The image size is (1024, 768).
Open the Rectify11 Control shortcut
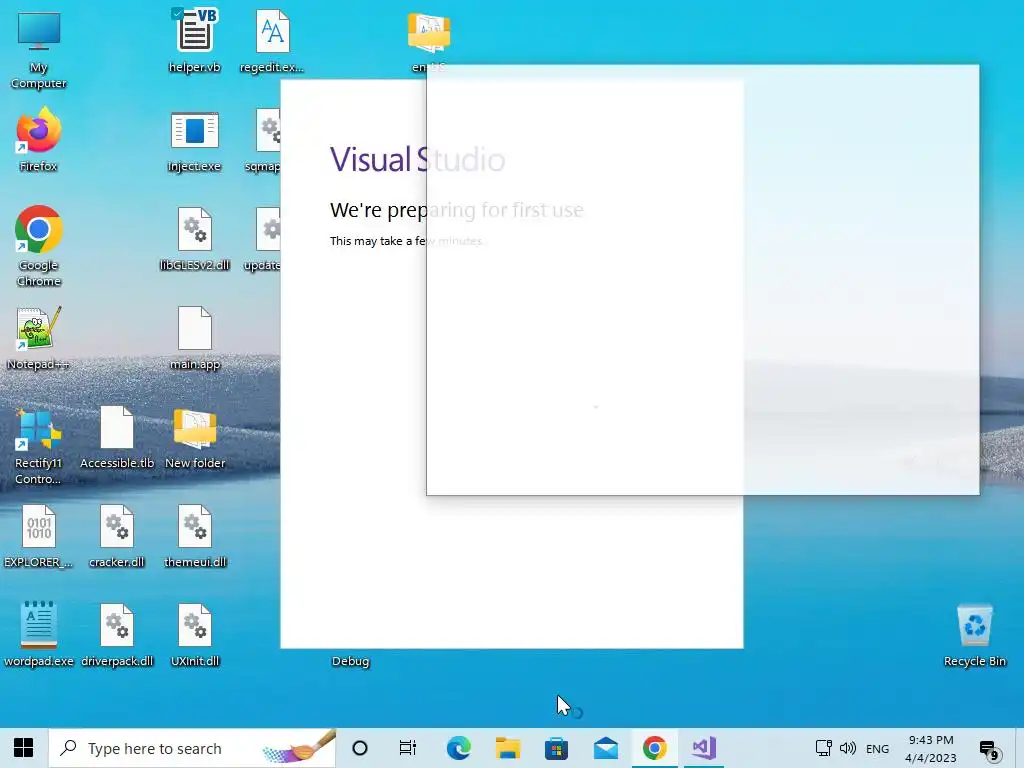tap(39, 447)
